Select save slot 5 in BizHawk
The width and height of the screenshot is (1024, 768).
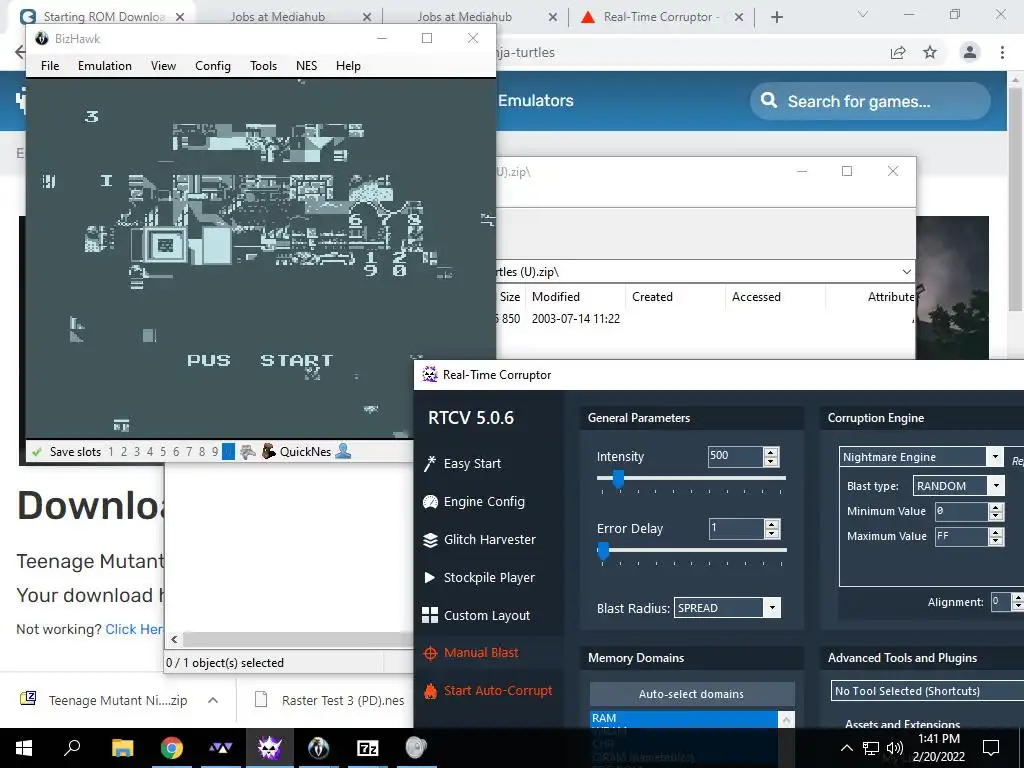(x=163, y=452)
